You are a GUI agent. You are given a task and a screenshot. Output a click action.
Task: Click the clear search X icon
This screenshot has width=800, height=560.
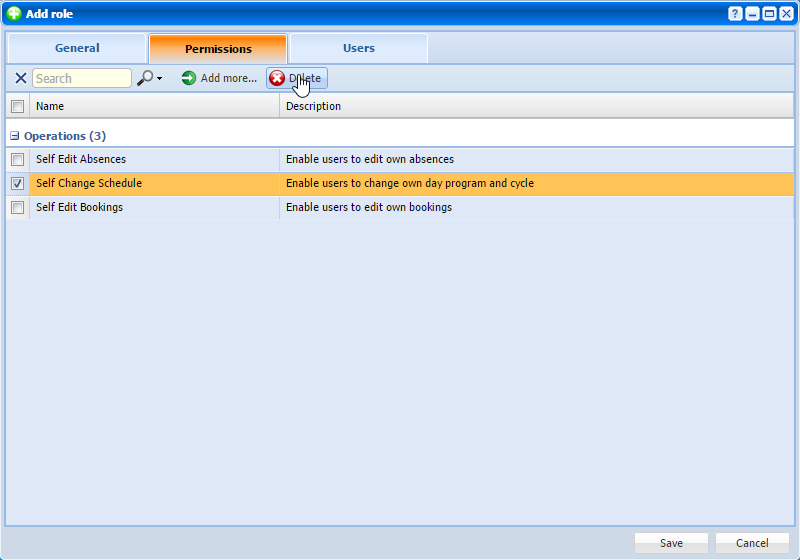(x=20, y=78)
